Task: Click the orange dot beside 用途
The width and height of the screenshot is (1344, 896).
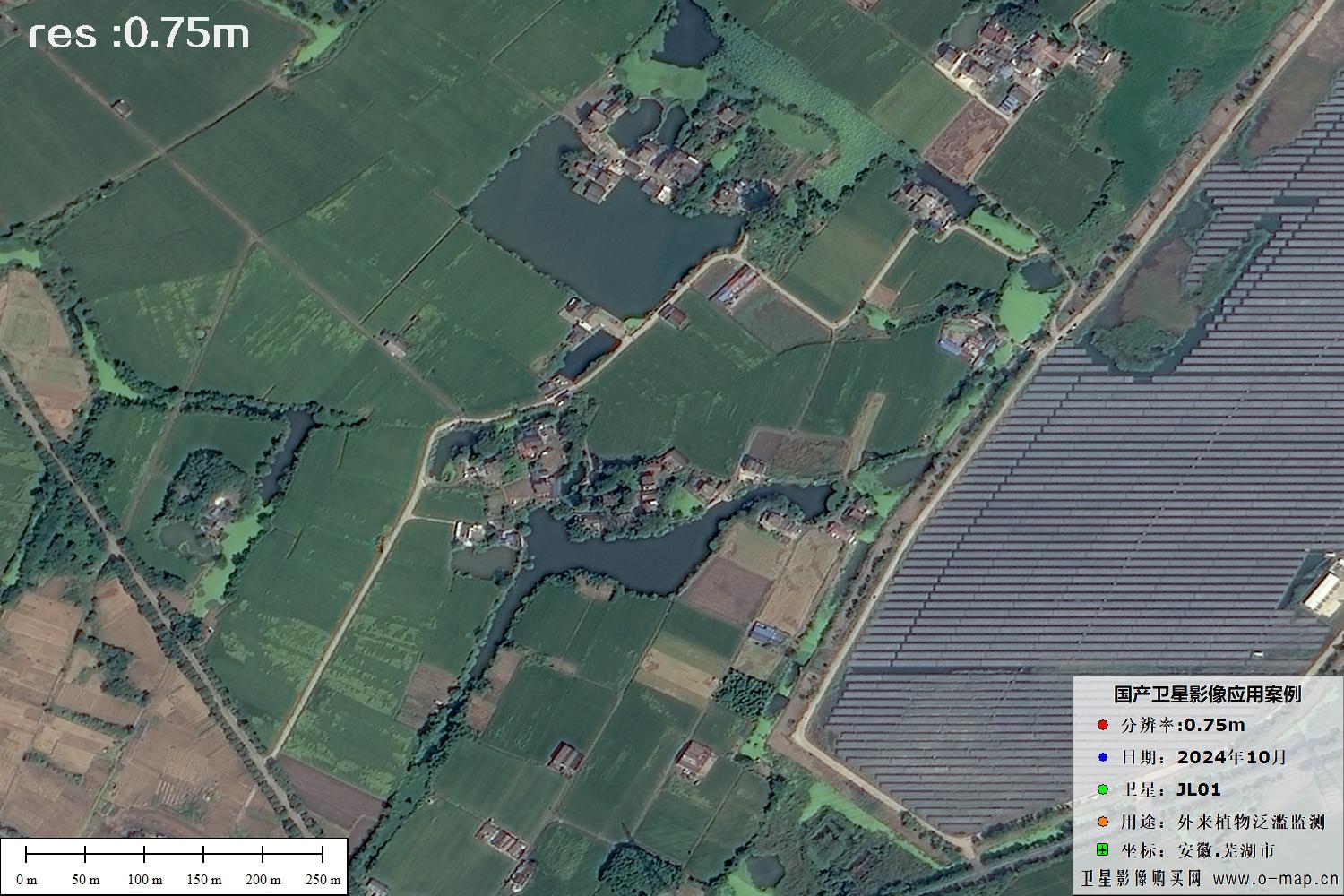Action: click(x=1103, y=822)
